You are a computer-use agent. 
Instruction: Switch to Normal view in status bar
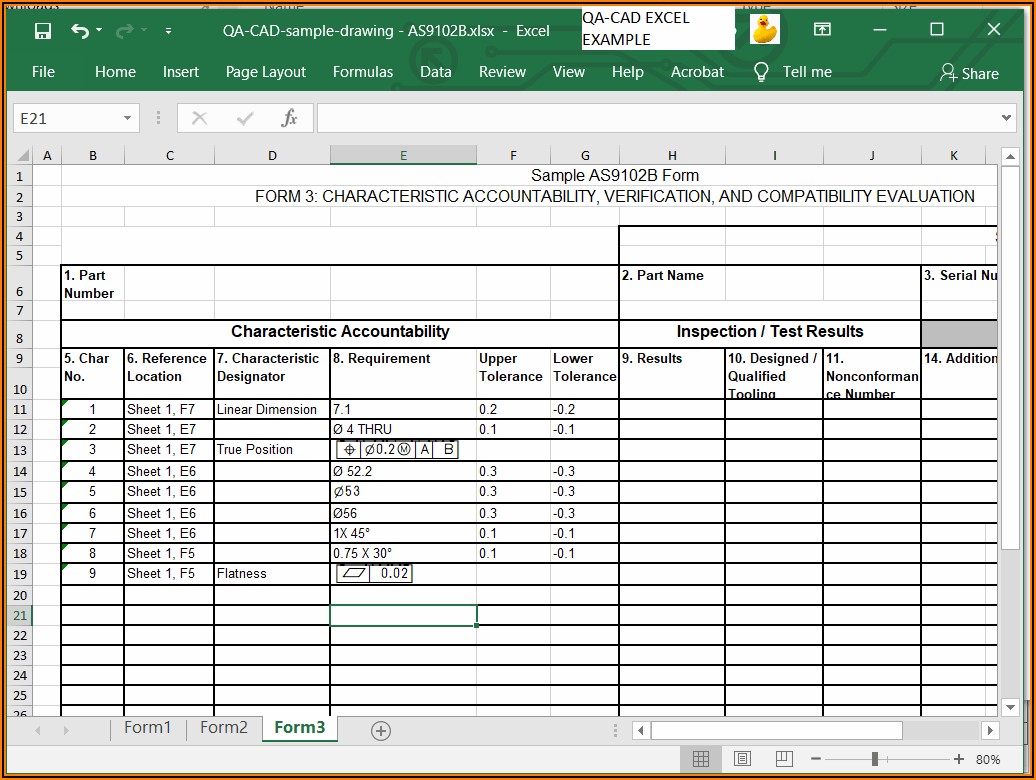click(701, 759)
